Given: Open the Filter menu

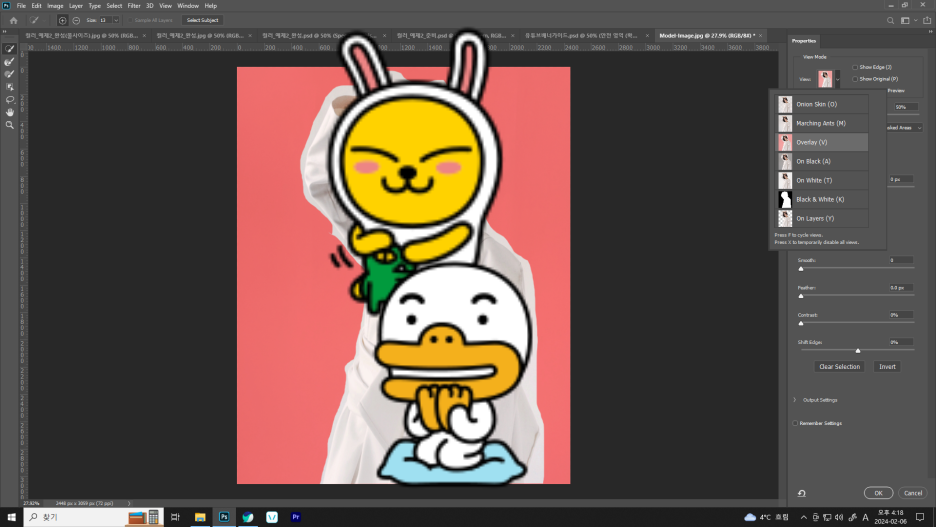Looking at the screenshot, I should click(134, 5).
